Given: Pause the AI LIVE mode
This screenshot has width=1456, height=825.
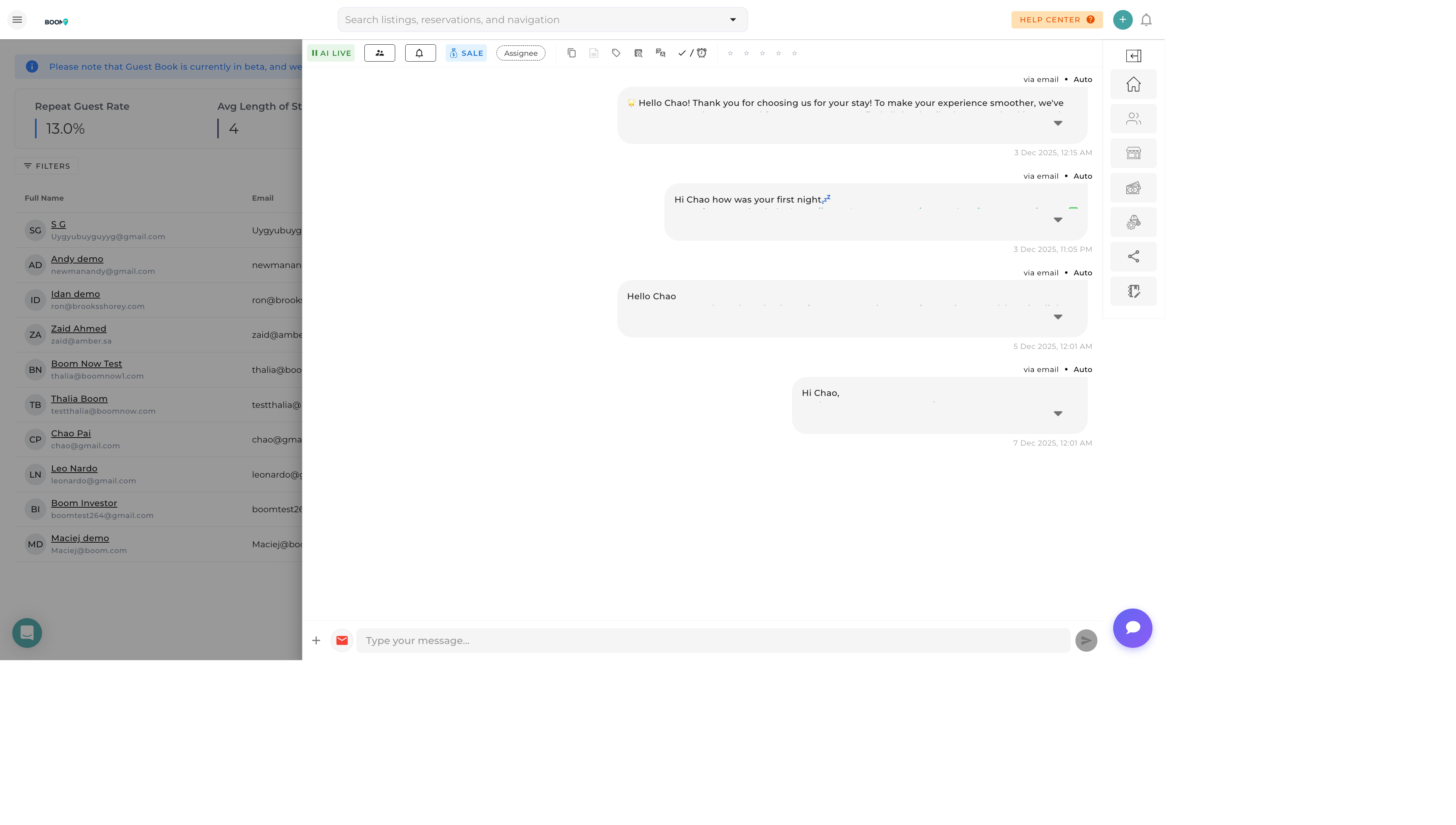Looking at the screenshot, I should coord(331,53).
